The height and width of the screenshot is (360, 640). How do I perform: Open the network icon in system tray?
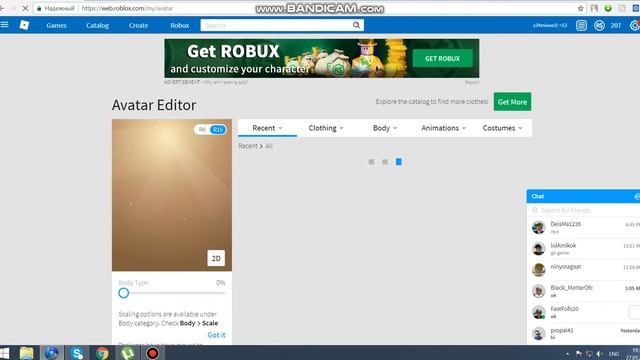coord(589,354)
